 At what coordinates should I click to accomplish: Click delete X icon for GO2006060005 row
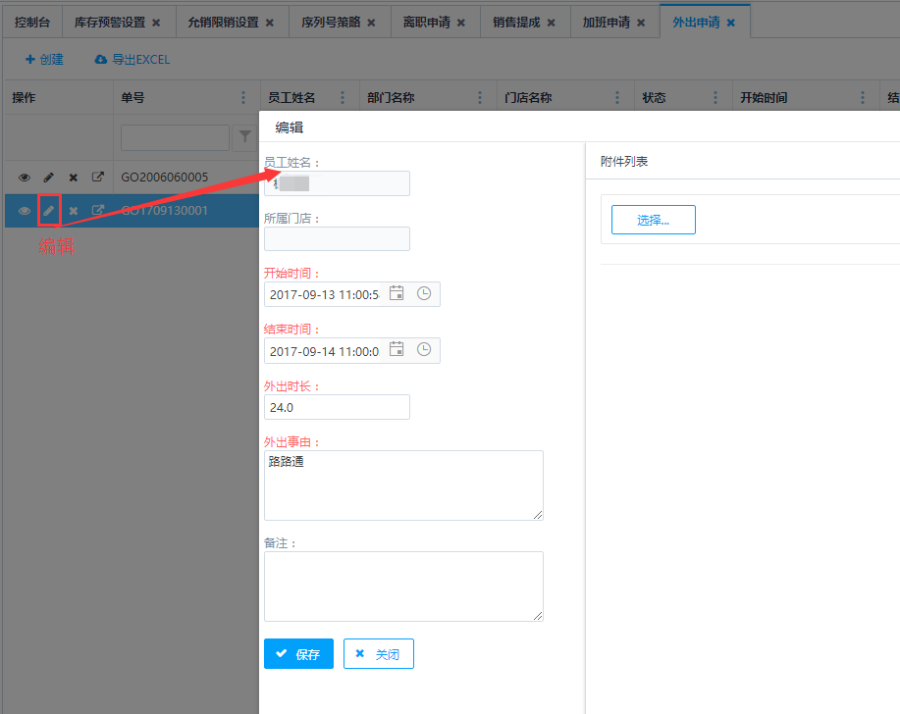click(x=73, y=177)
